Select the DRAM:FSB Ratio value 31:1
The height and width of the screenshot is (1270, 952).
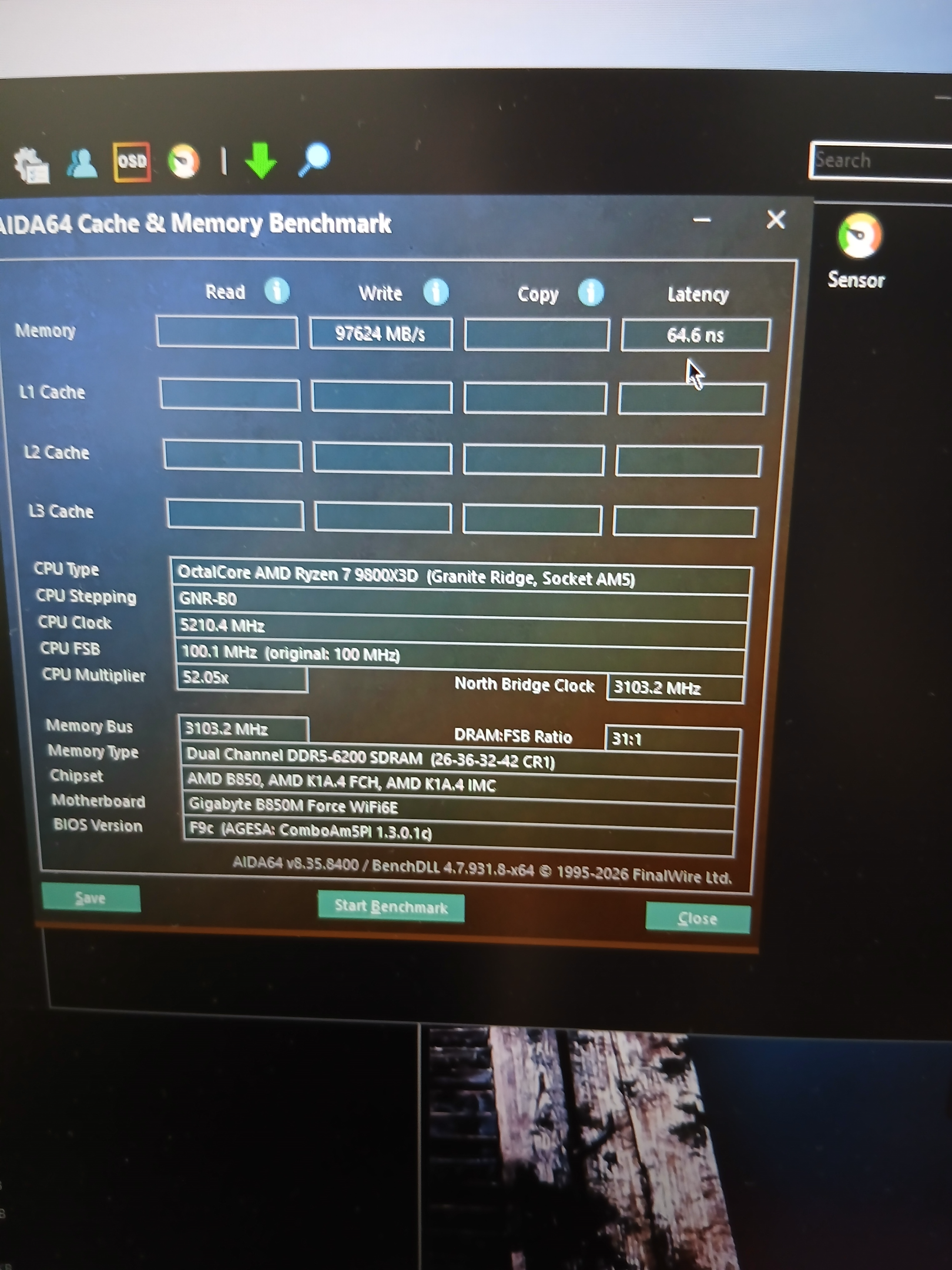673,739
